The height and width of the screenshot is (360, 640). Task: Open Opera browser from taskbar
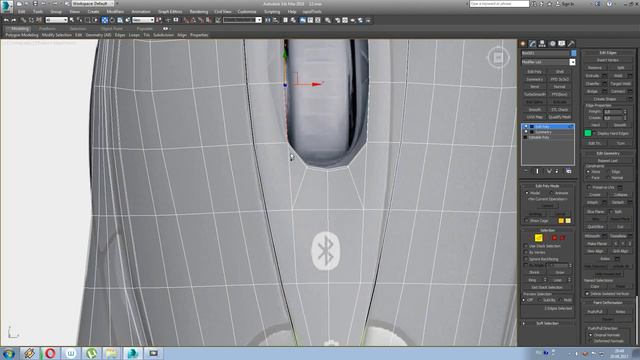pyautogui.click(x=50, y=353)
